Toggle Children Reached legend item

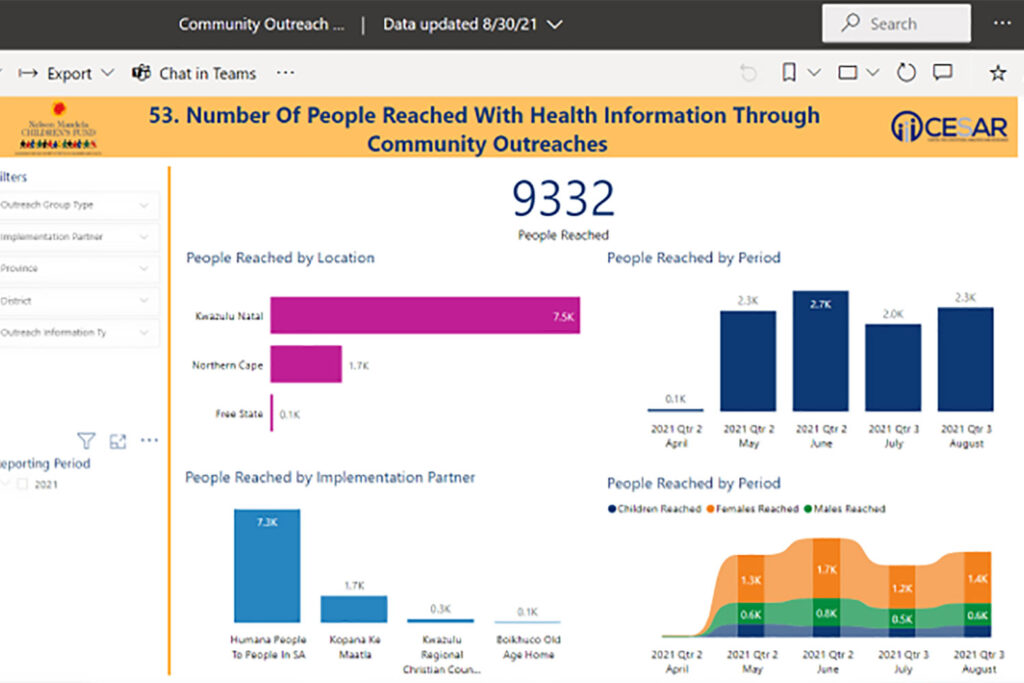(654, 509)
